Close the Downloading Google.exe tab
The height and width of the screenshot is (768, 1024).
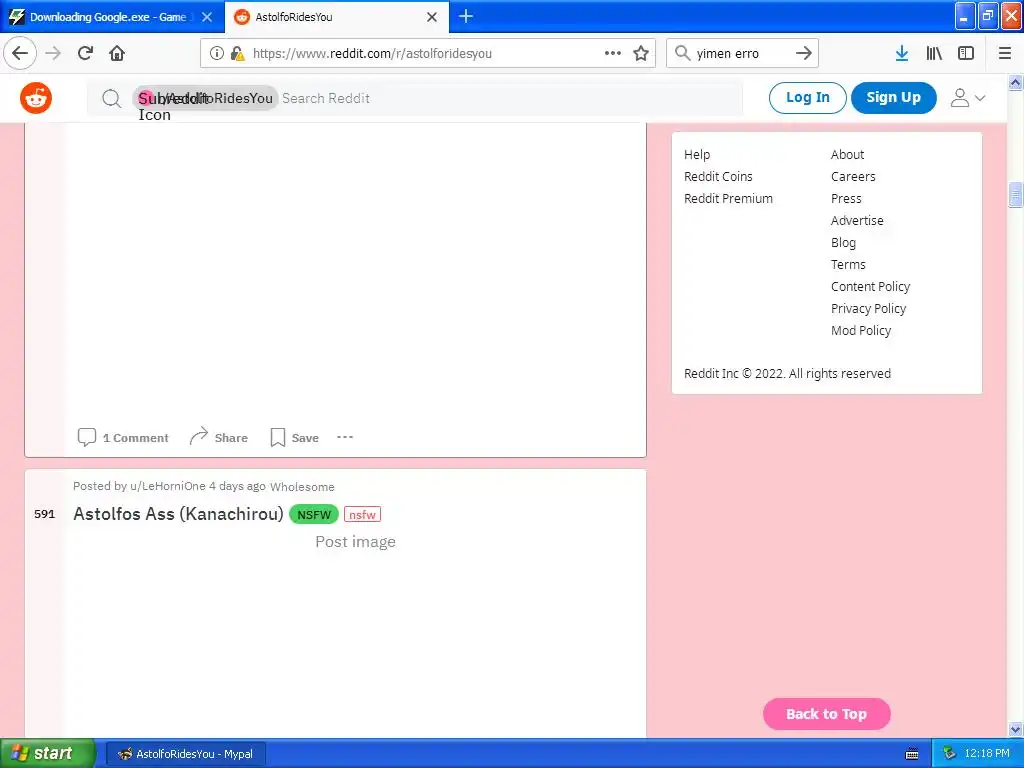click(207, 17)
